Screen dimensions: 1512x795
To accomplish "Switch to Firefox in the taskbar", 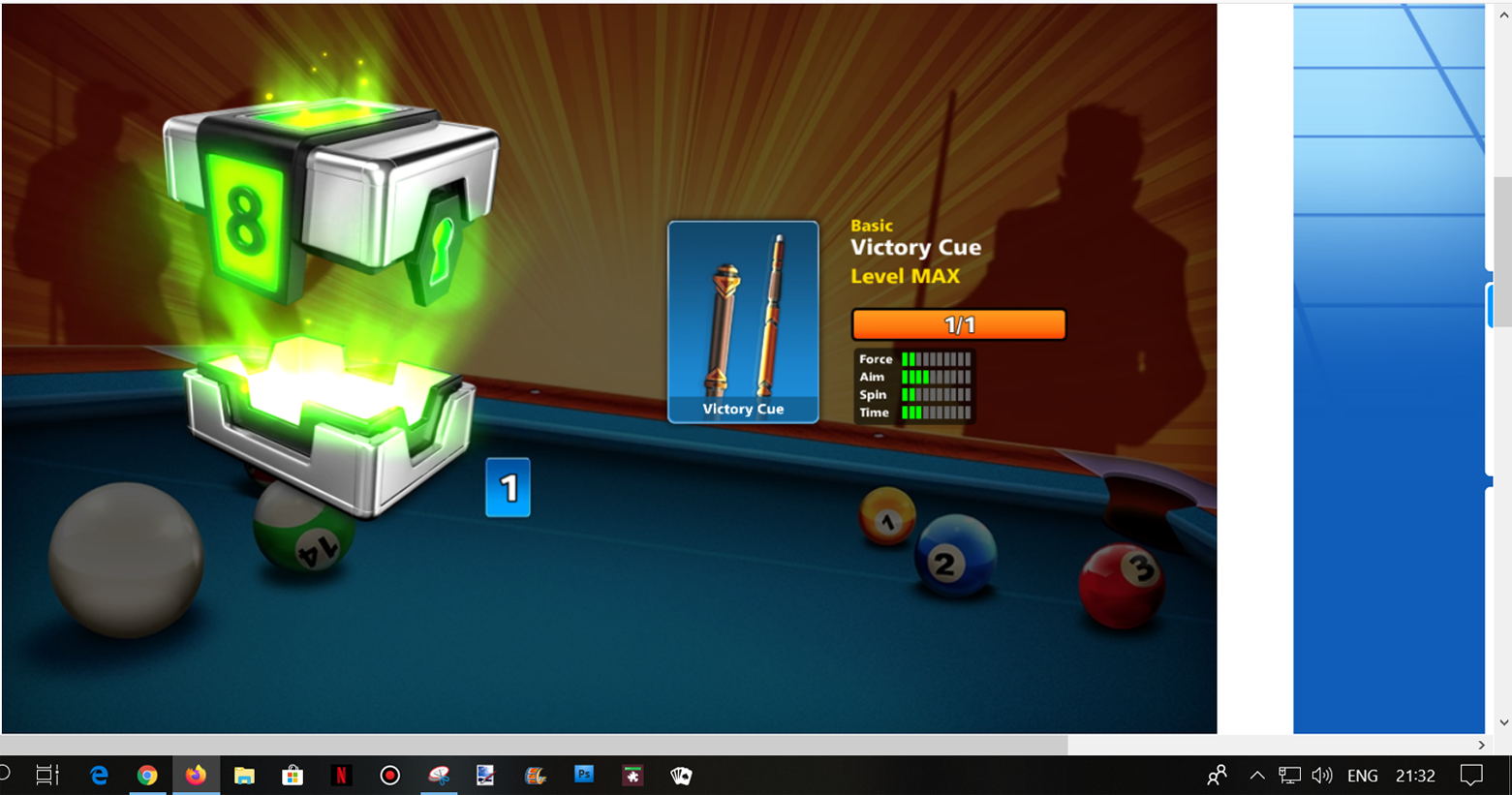I will 196,775.
